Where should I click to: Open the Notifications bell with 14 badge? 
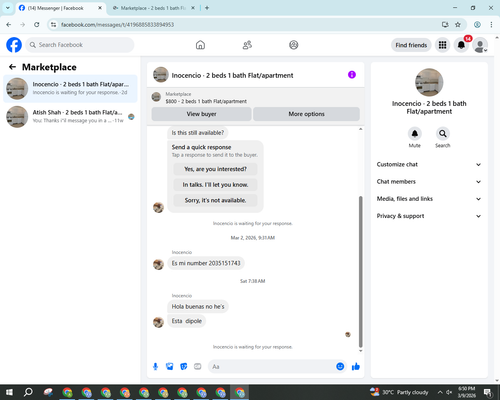click(461, 45)
